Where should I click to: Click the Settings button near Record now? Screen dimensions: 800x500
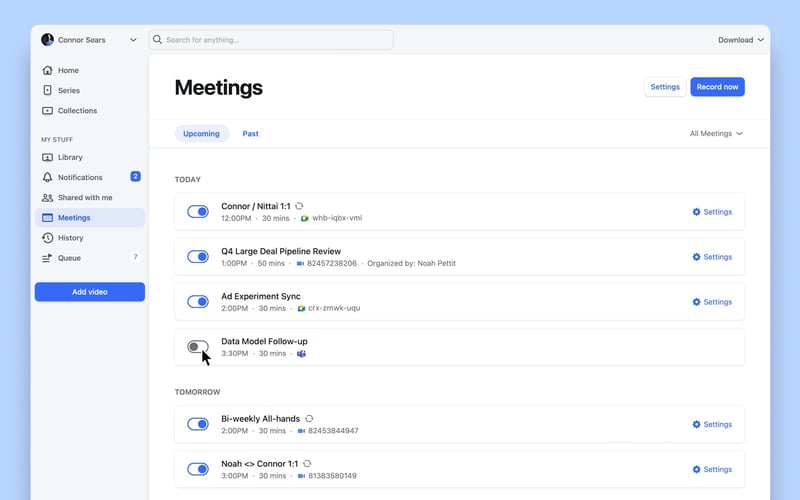coord(665,87)
